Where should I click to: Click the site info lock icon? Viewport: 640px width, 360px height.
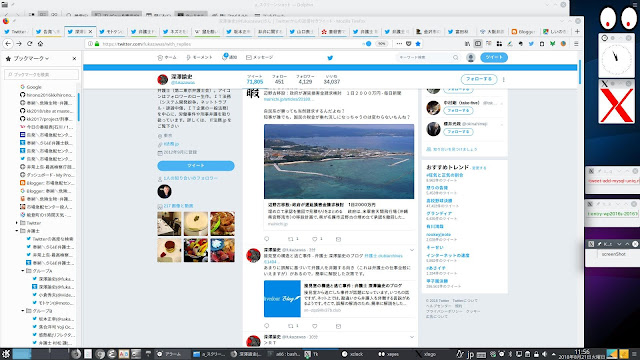click(97, 44)
